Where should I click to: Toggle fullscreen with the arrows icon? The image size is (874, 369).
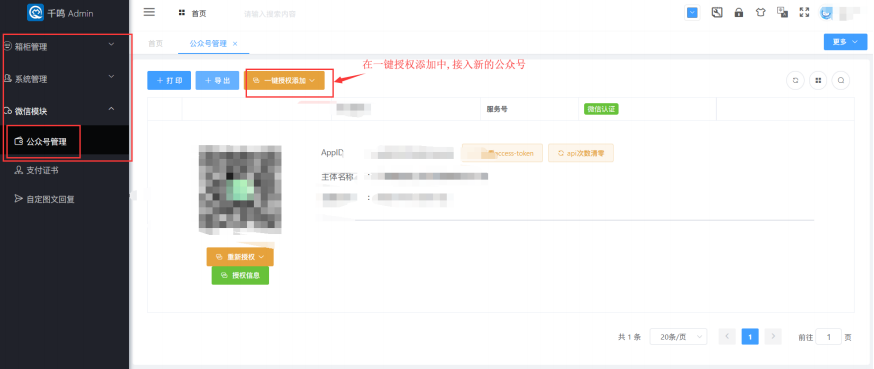tap(804, 12)
